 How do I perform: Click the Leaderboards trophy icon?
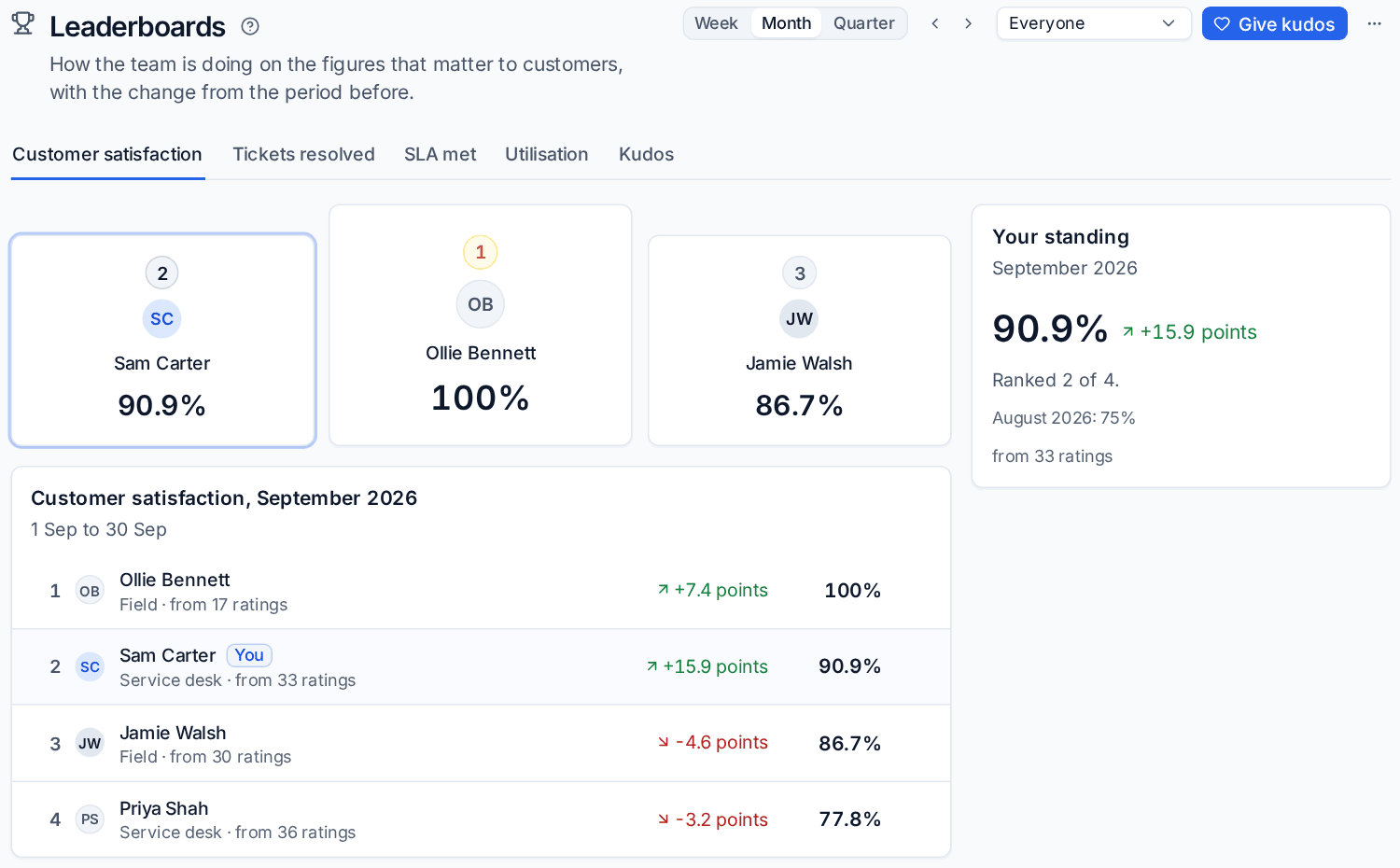[23, 23]
